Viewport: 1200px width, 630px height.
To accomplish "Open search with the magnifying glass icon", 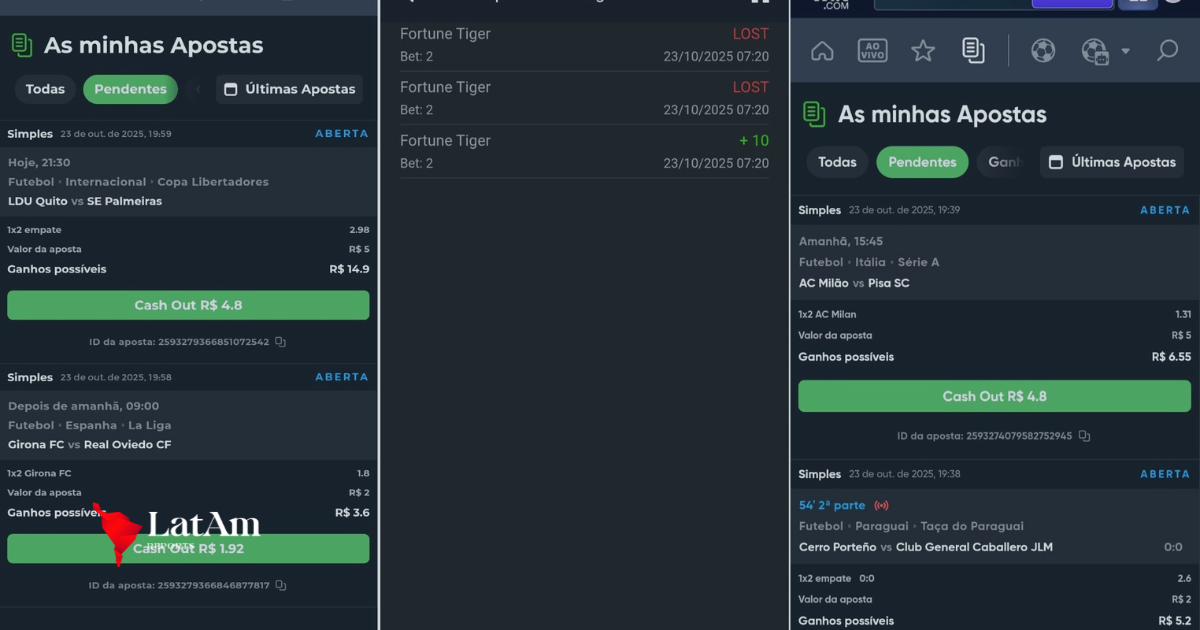I will coord(1167,51).
